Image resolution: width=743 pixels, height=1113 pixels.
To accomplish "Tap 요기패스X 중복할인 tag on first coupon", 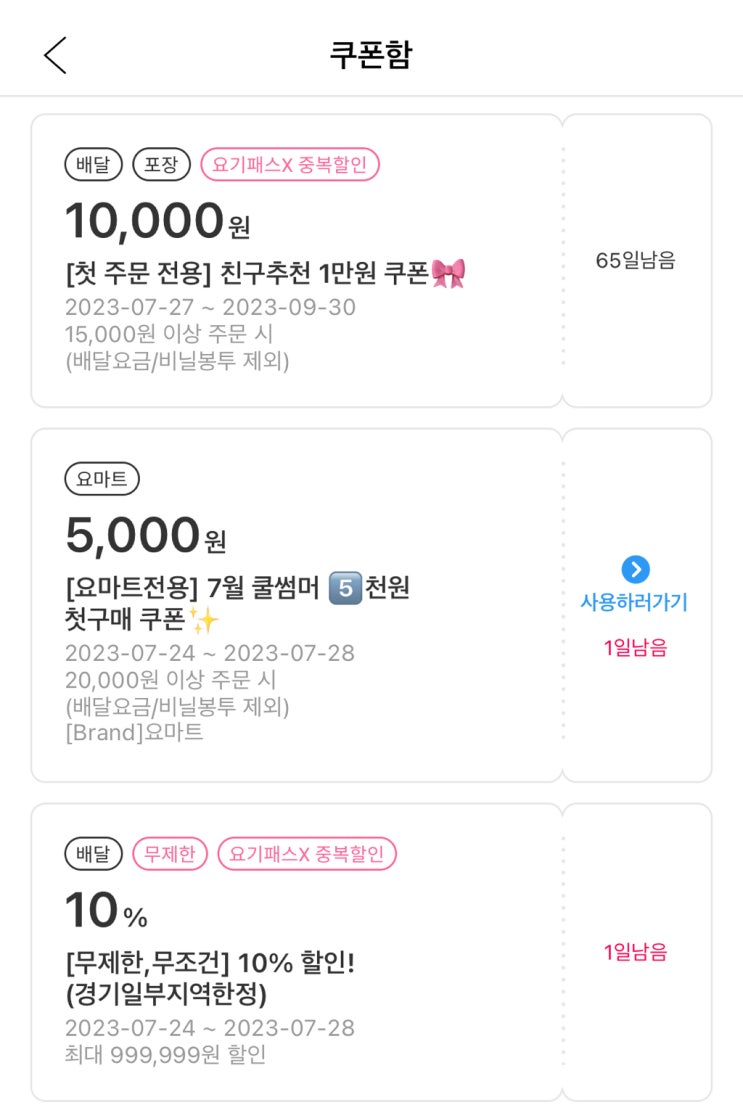I will [x=290, y=165].
